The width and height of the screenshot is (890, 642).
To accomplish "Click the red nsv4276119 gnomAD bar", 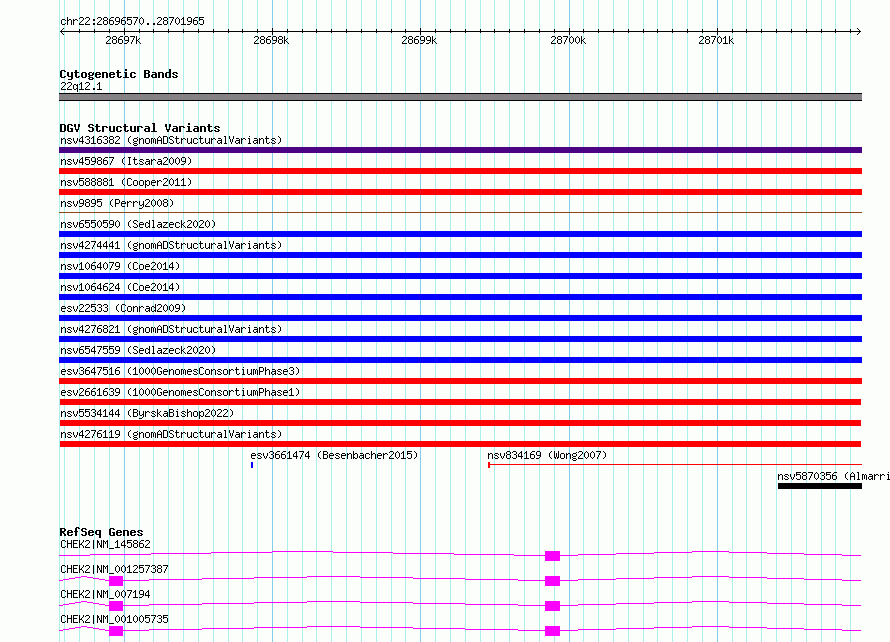I will pos(460,444).
